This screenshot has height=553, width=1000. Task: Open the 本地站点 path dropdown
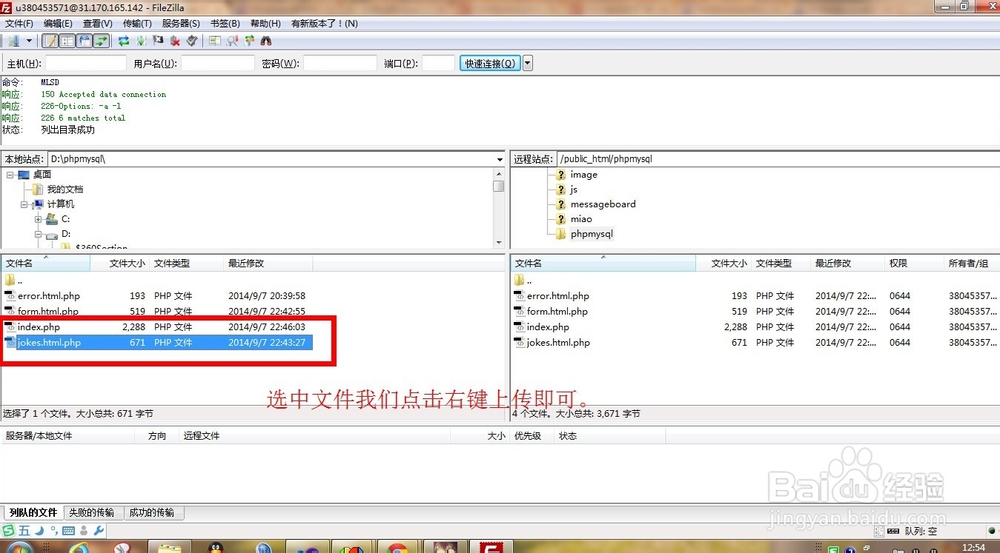tap(499, 159)
